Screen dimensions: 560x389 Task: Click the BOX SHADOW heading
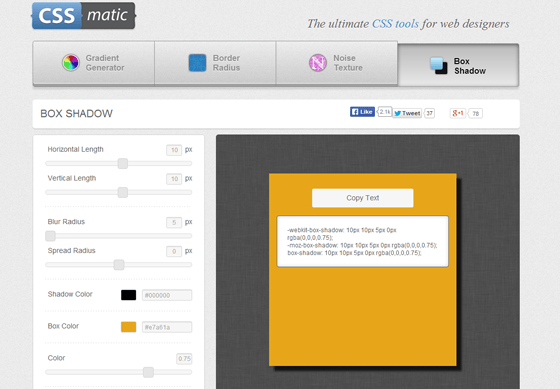point(76,114)
